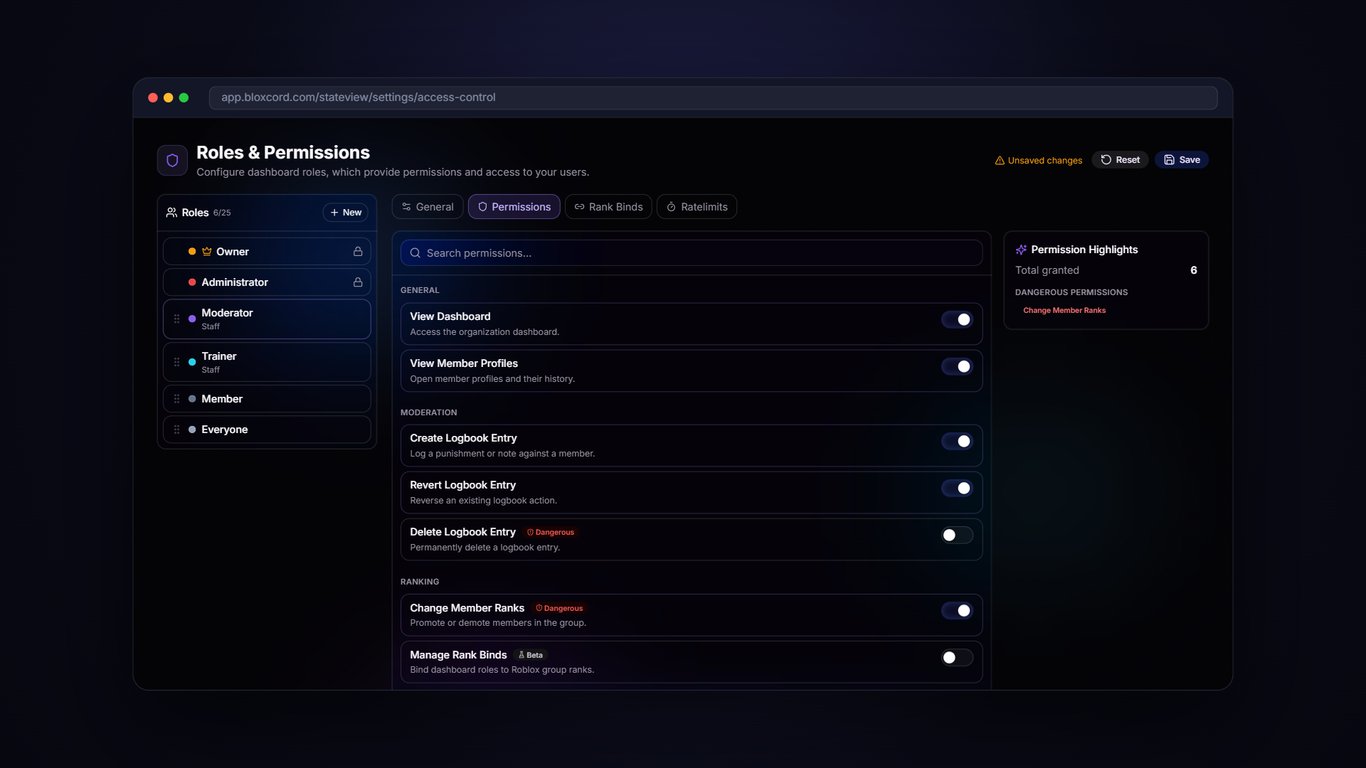Viewport: 1366px width, 768px height.
Task: Disable the View Dashboard permission toggle
Action: click(957, 320)
